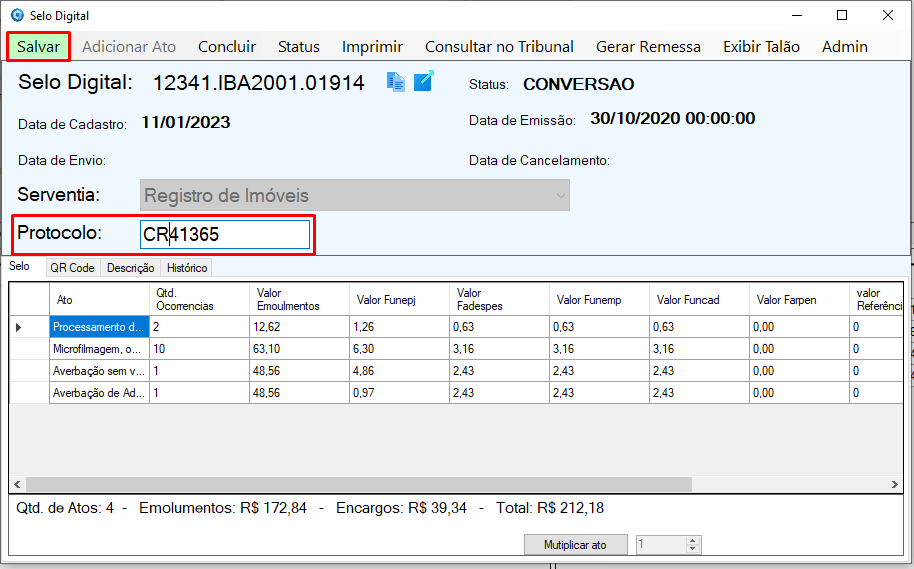Screen dimensions: 914x569
Task: Click the selo number 12341.IBA2001.01914
Action: point(258,83)
